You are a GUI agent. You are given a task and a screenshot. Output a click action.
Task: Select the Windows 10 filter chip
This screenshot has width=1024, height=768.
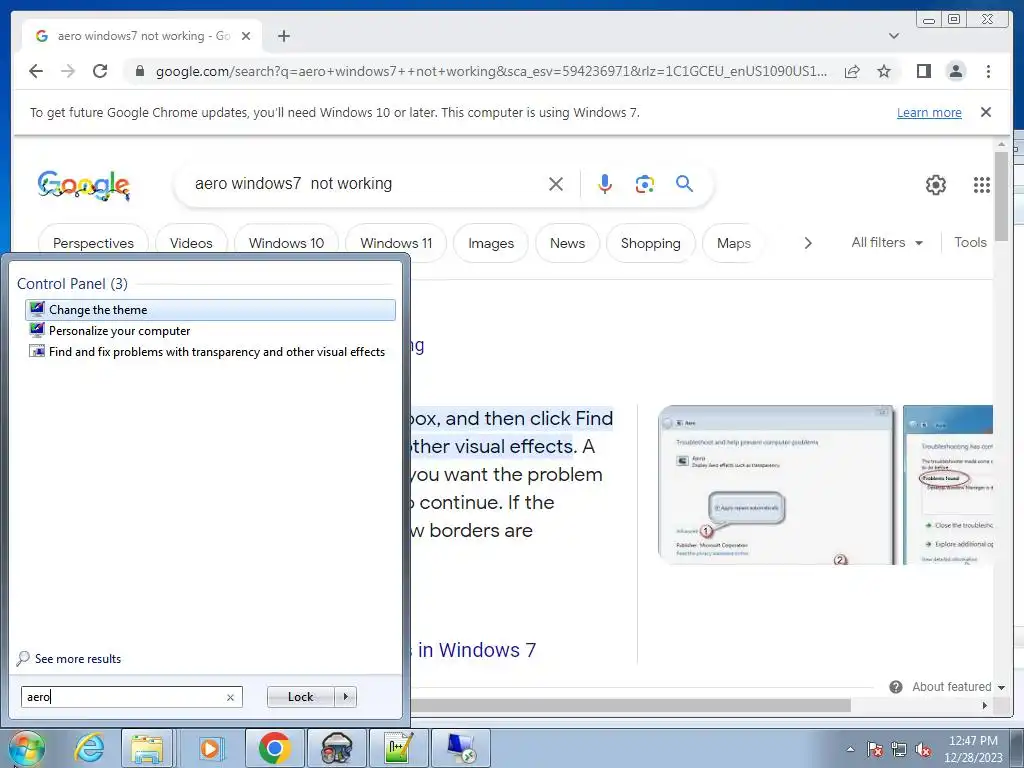click(x=286, y=243)
